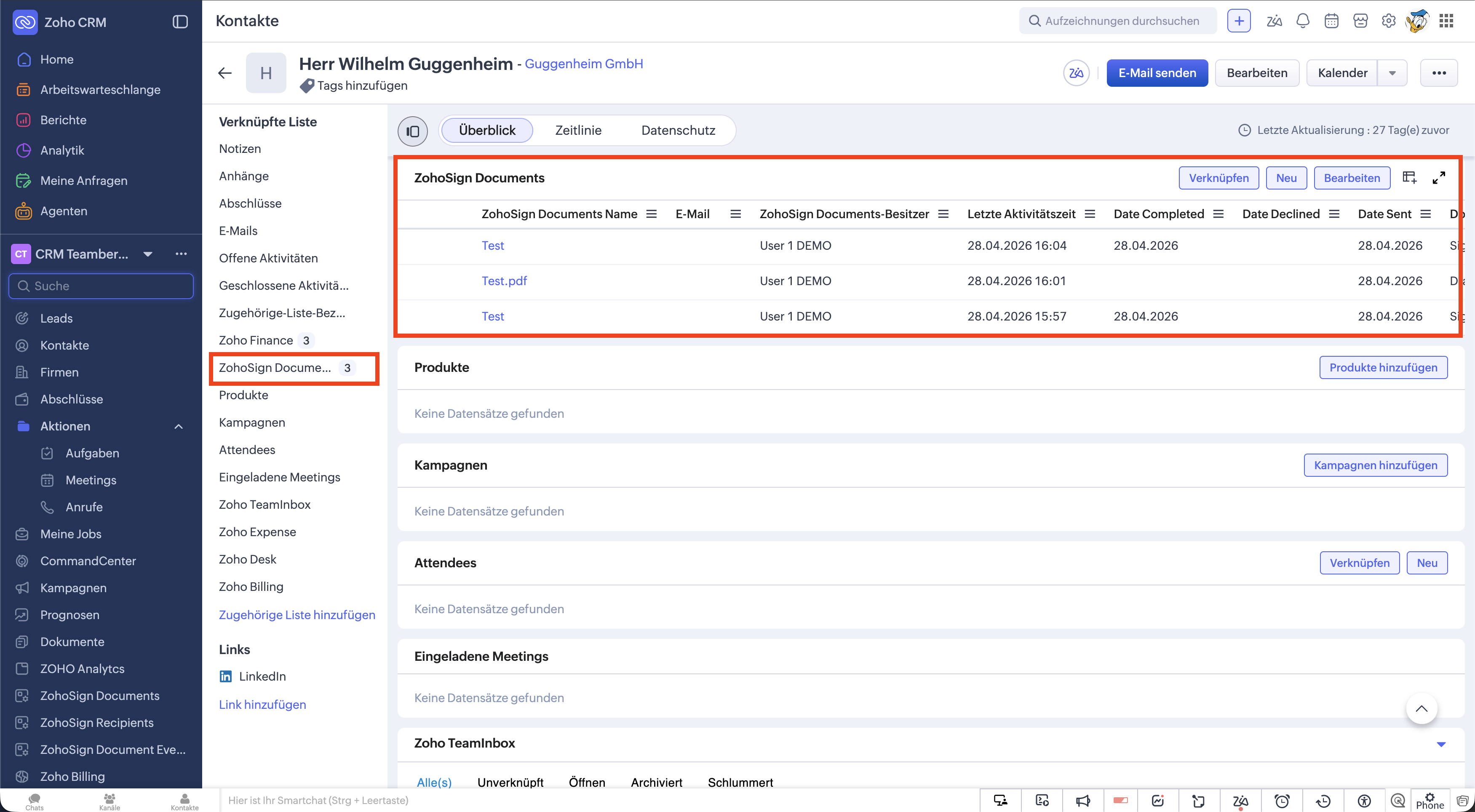Open the apps grid launcher

click(1446, 21)
